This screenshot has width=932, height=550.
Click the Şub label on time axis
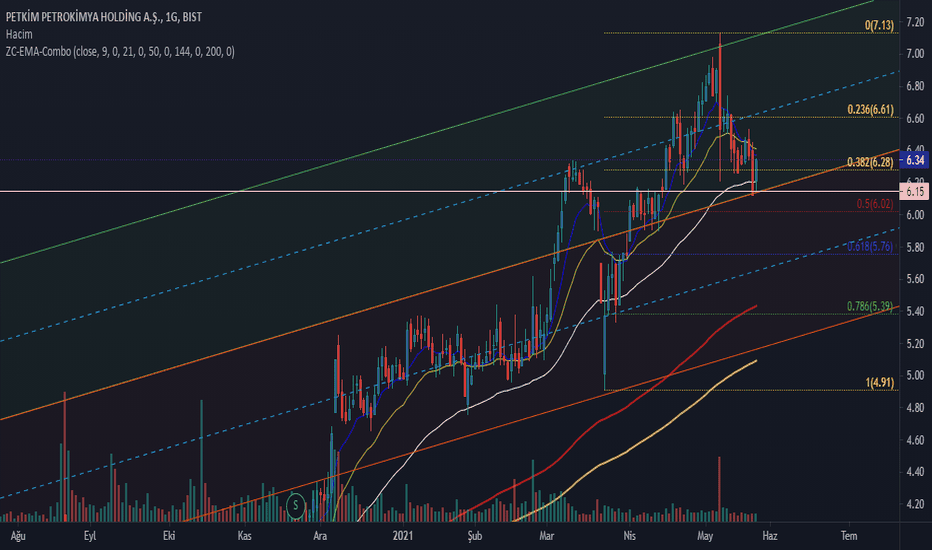[x=474, y=536]
